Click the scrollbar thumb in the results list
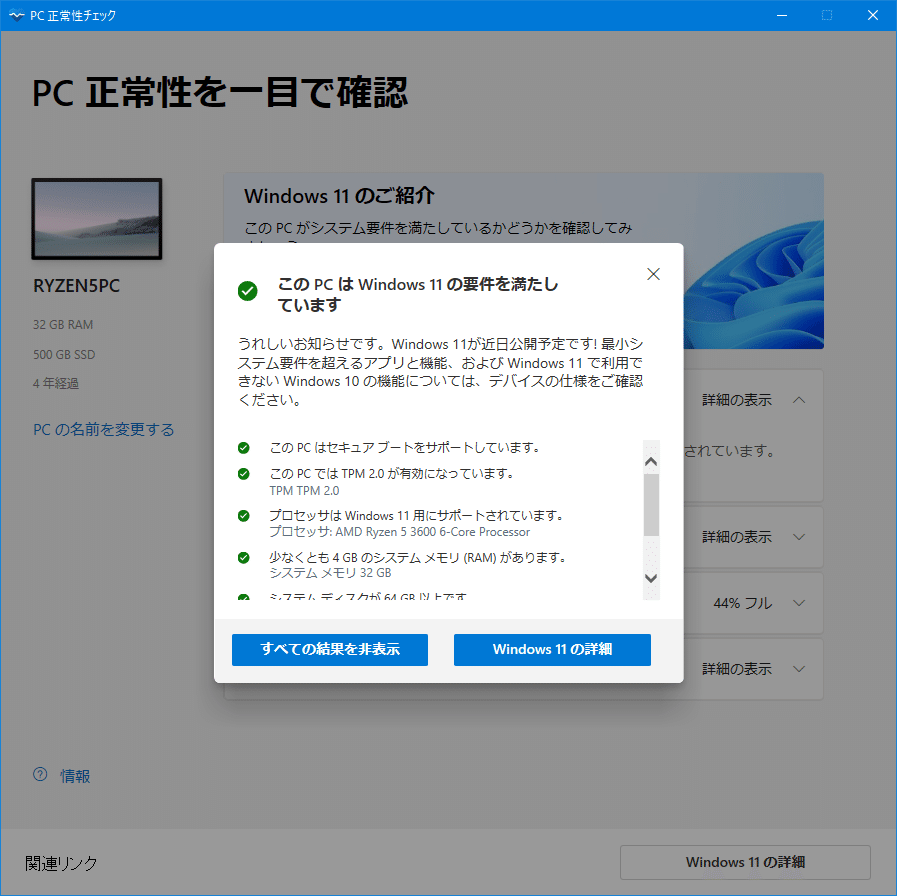897x896 pixels. coord(651,505)
